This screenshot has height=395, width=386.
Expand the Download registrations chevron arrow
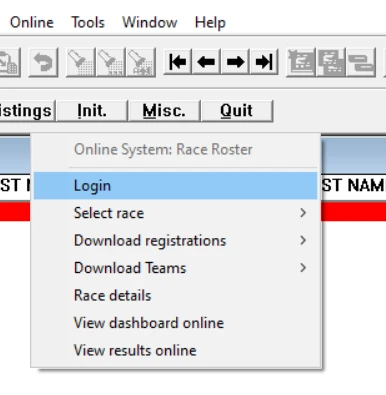click(x=303, y=240)
